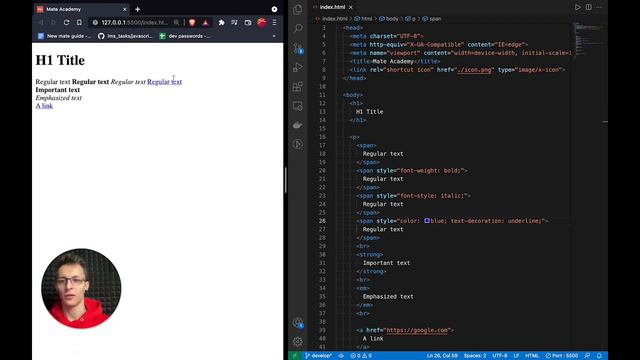Image resolution: width=640 pixels, height=360 pixels.
Task: Click the blue color swatch on line 26
Action: (427, 221)
